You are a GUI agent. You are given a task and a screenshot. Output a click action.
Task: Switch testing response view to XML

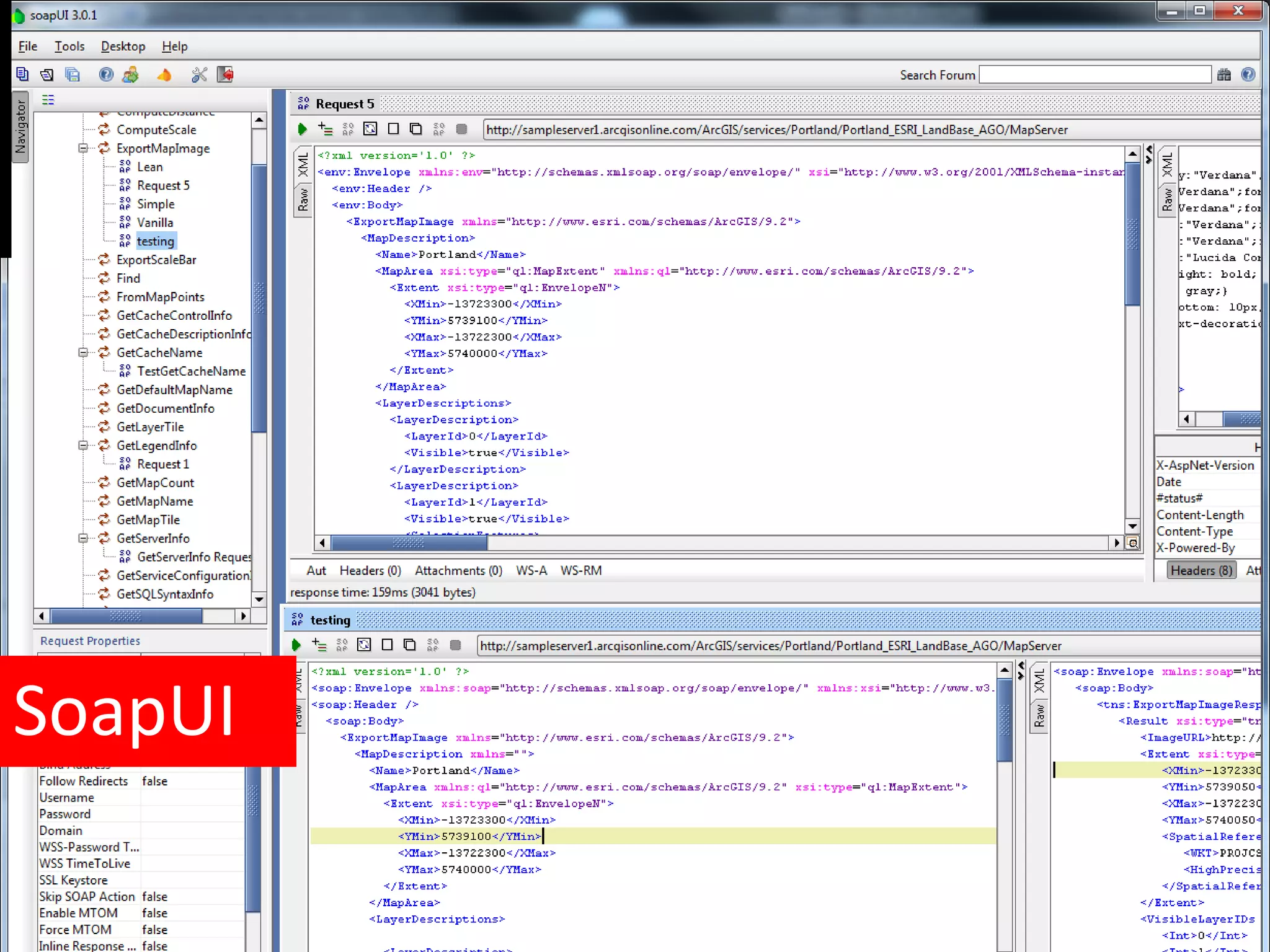point(1039,681)
